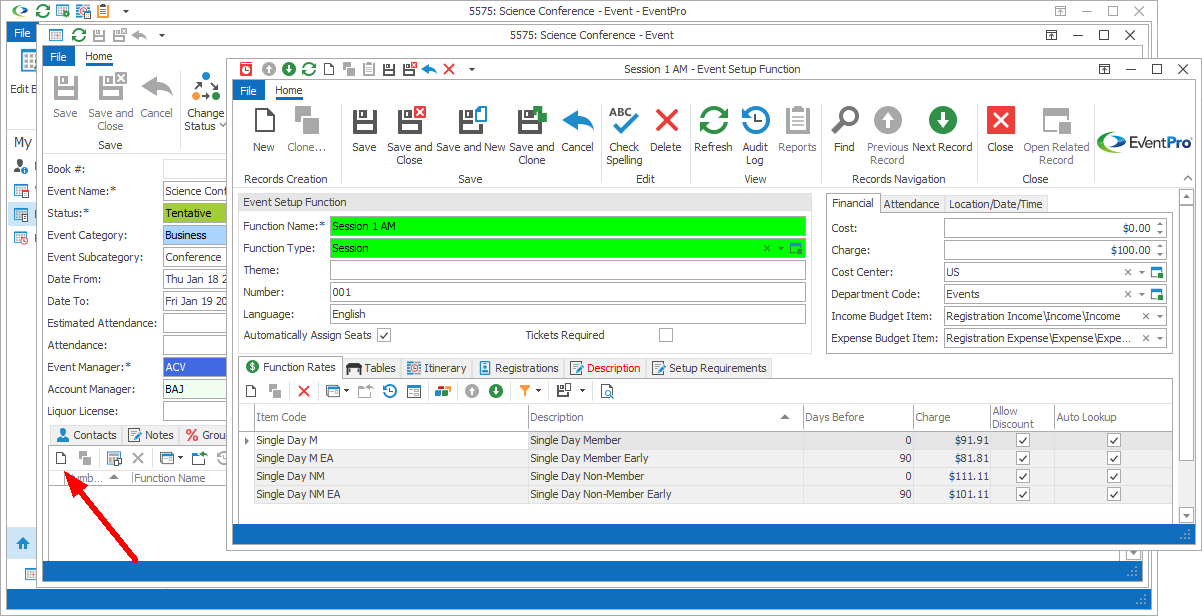
Task: Toggle Auto Lookup for Single Day M
Action: [x=1114, y=440]
